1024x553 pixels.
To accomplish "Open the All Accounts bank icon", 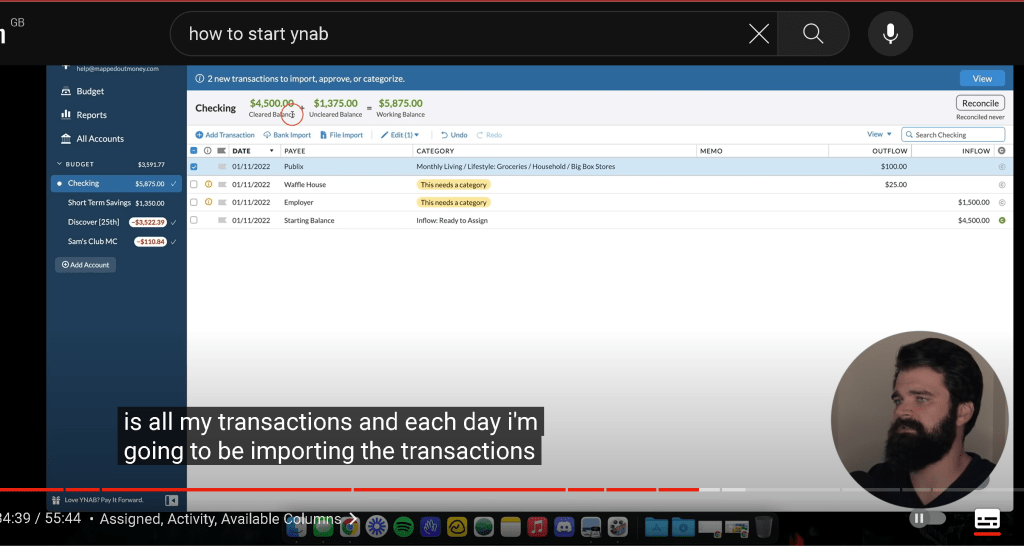I will tap(66, 138).
